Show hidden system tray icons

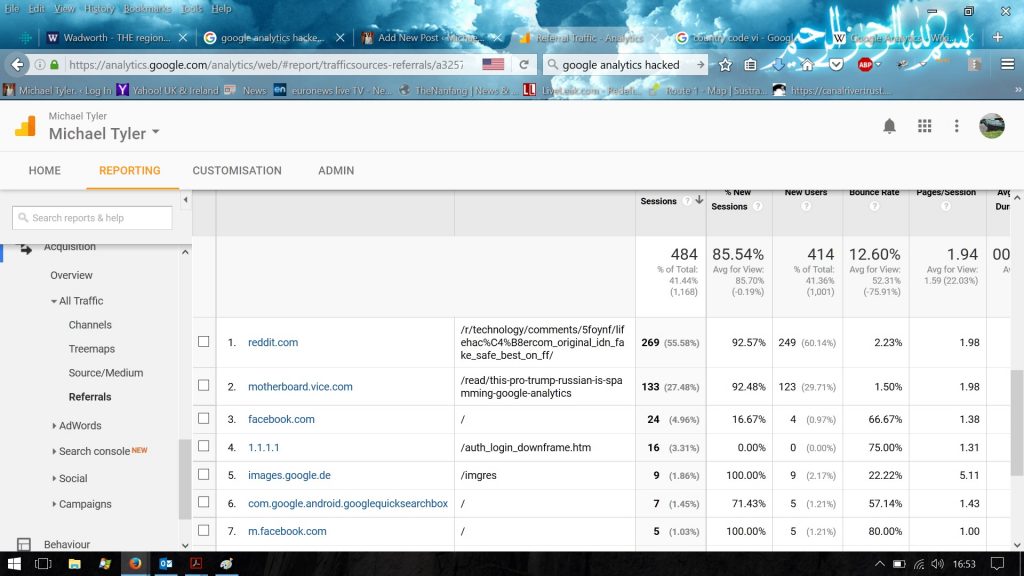(x=880, y=564)
